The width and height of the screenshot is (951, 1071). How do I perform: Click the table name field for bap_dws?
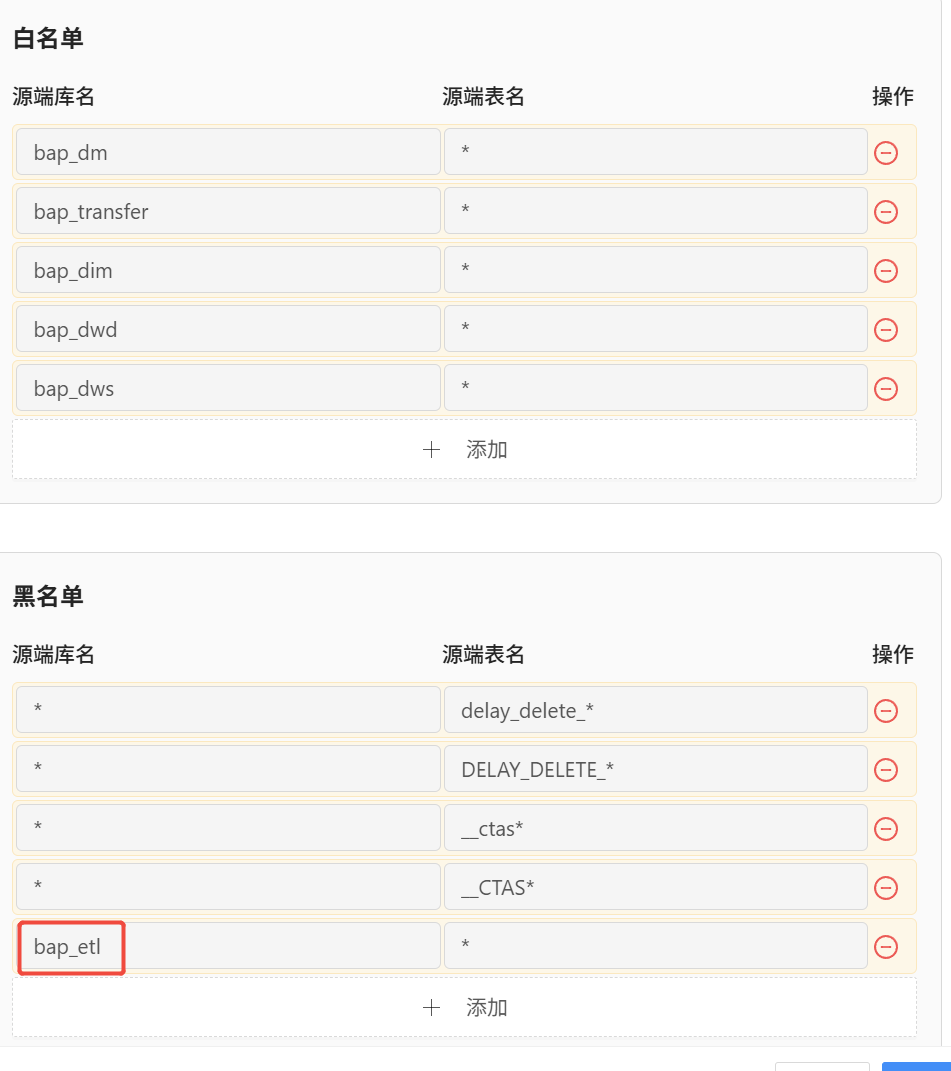click(x=656, y=387)
